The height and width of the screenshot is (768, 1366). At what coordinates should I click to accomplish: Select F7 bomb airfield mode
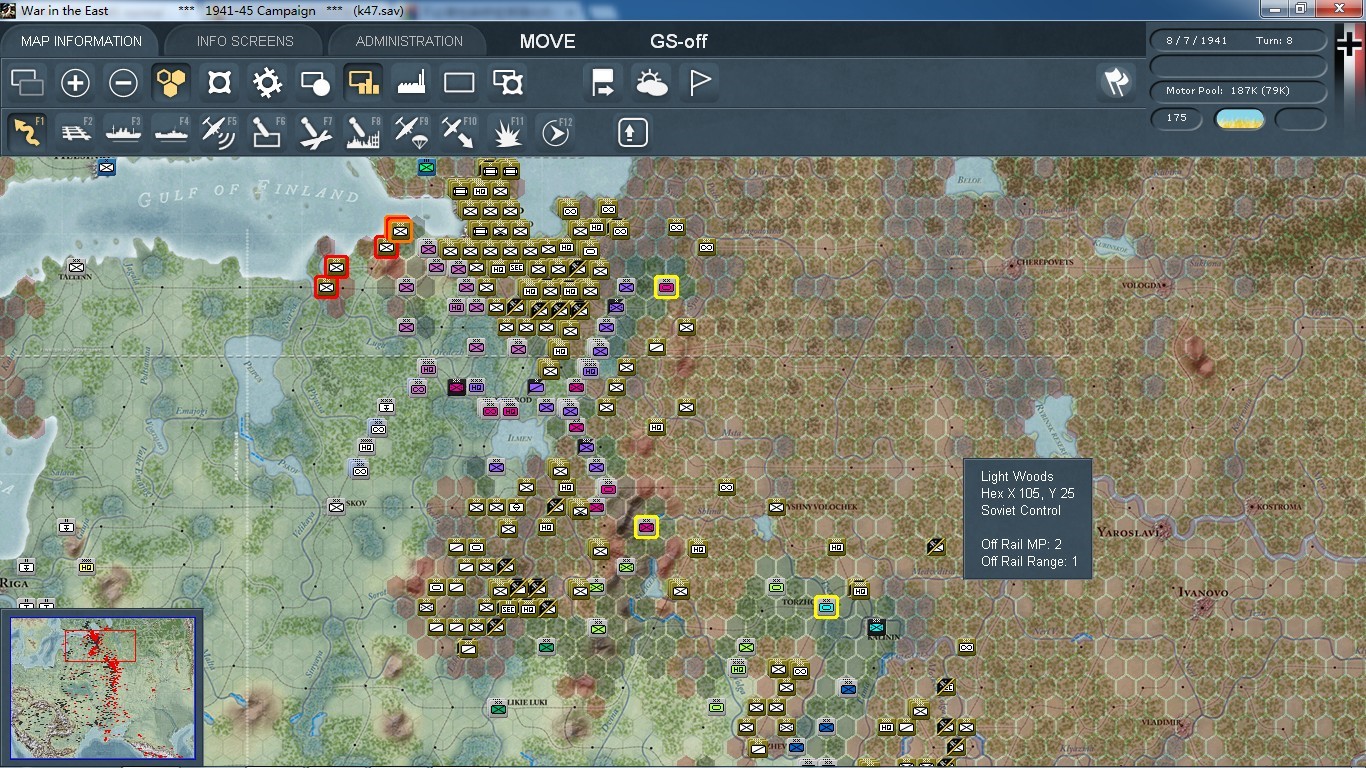point(315,132)
